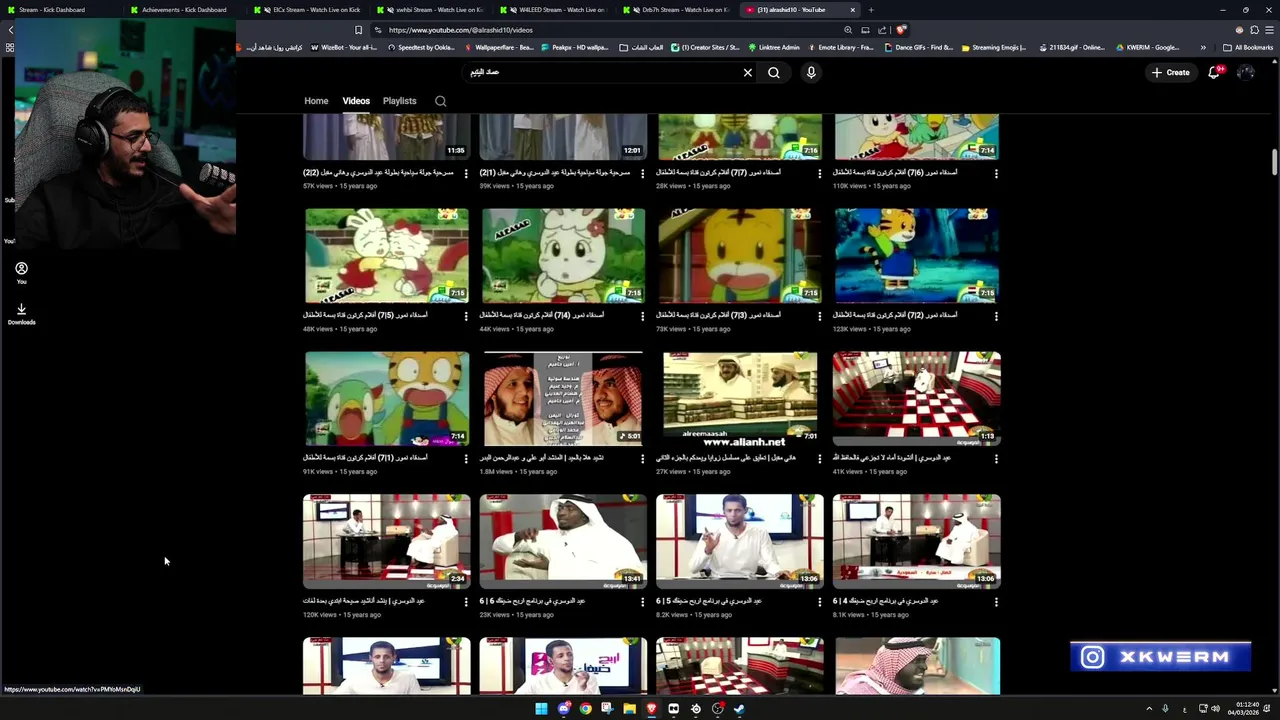Open YouTube notifications bell
Screen dimensions: 1280x720
click(1214, 72)
